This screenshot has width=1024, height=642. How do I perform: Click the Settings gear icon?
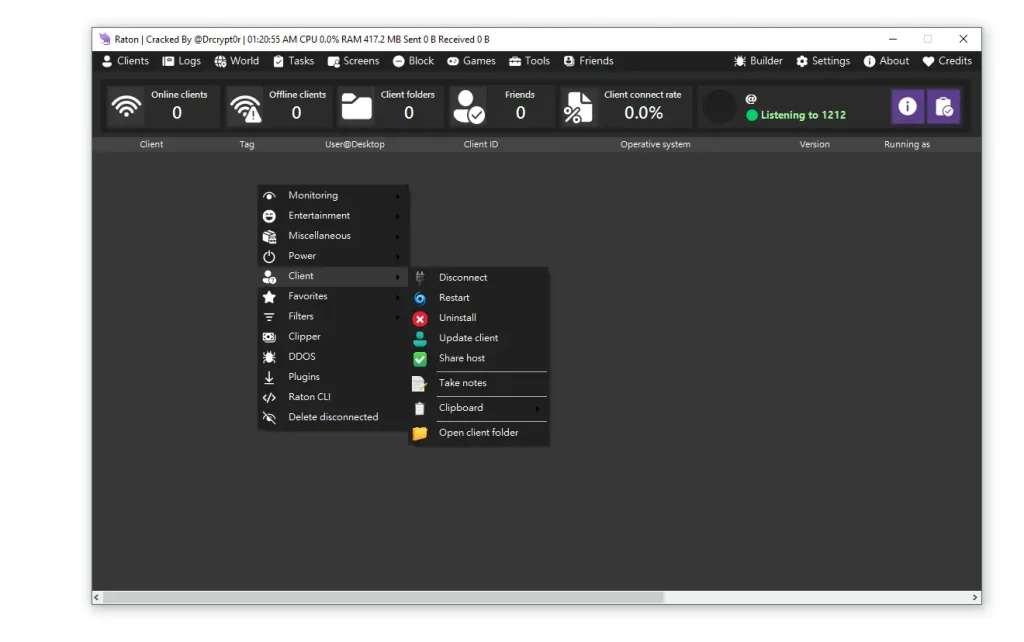coord(801,61)
